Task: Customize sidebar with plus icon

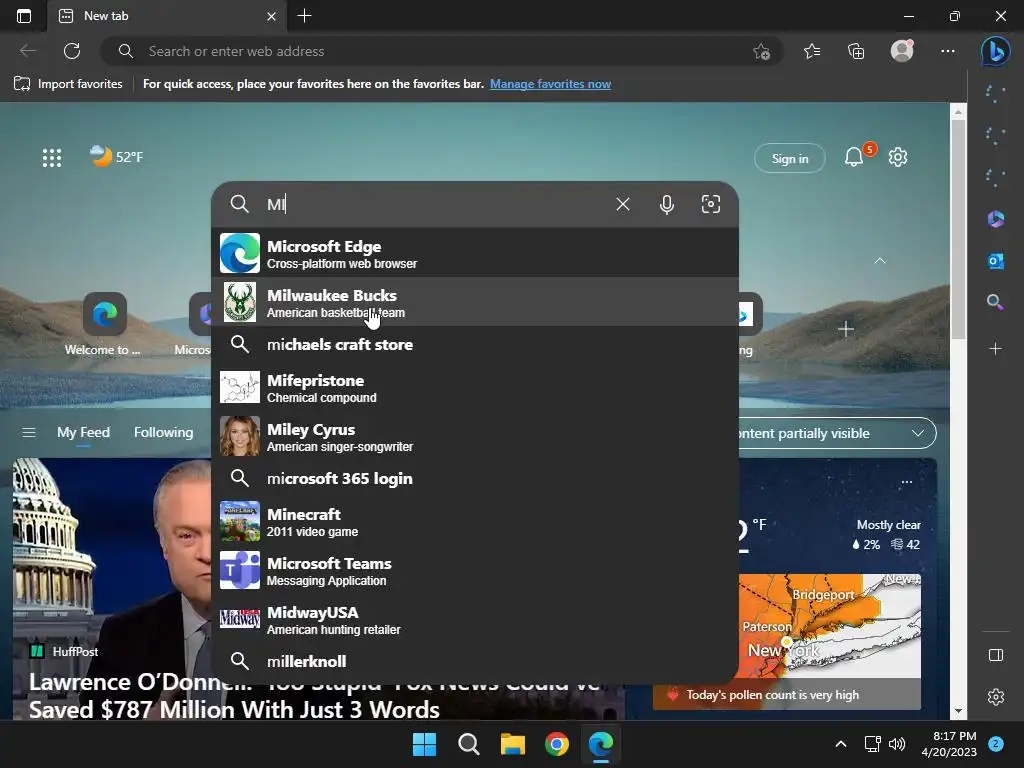Action: point(995,349)
